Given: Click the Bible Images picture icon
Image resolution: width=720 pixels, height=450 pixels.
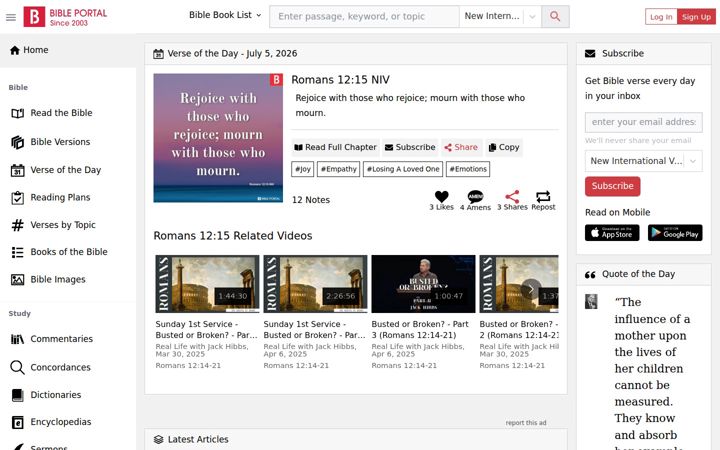Looking at the screenshot, I should [x=17, y=280].
